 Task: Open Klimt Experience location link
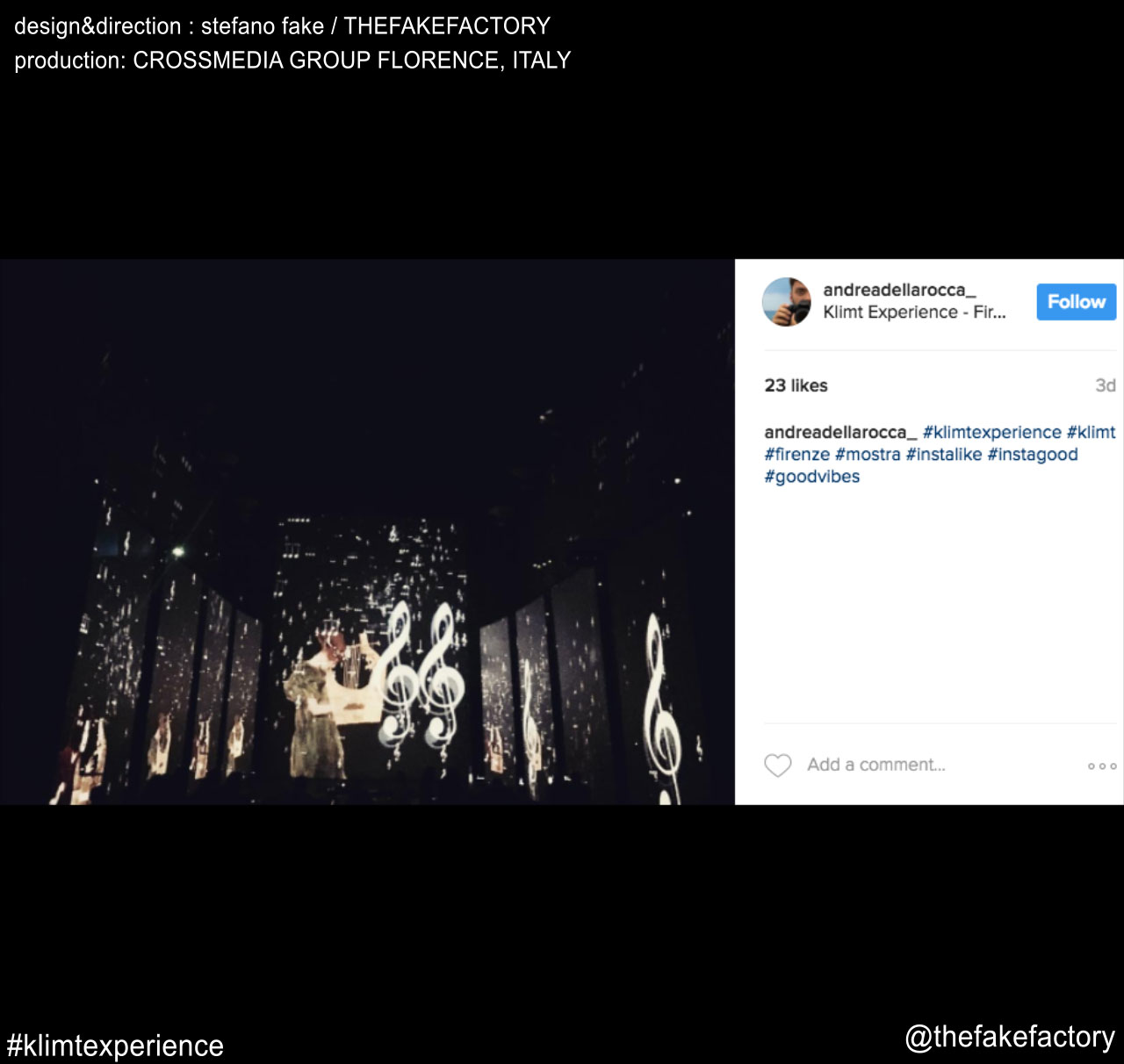[x=914, y=313]
